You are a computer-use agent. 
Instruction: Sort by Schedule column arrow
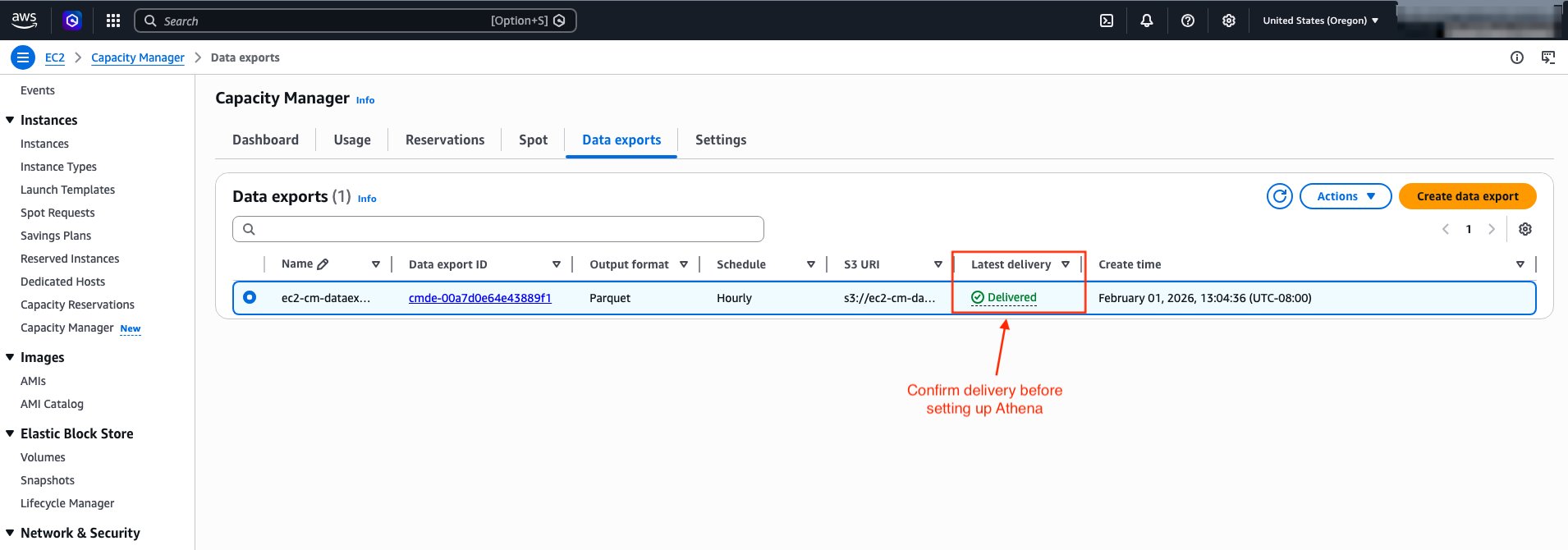coord(811,264)
